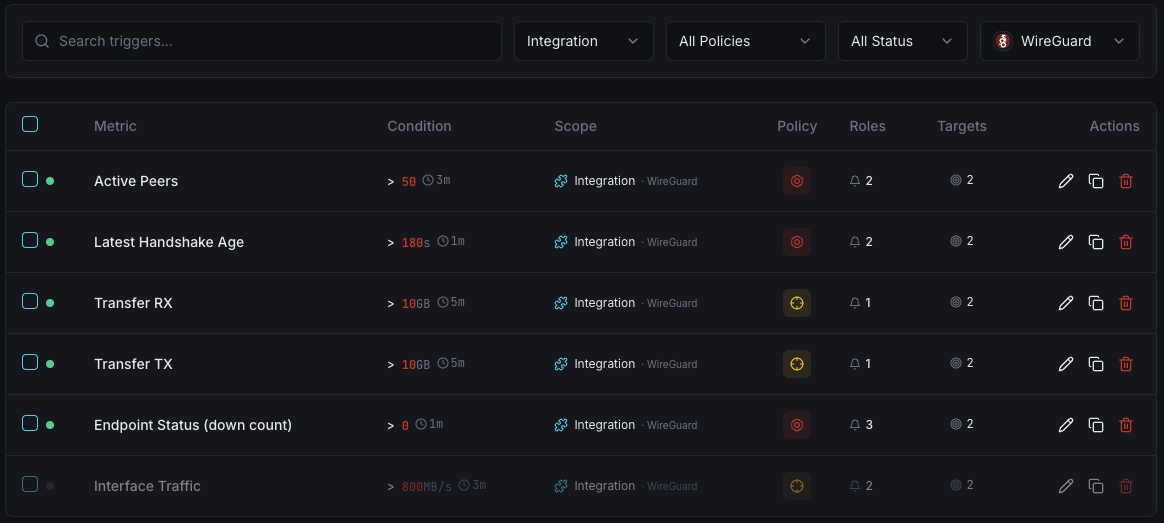Viewport: 1164px width, 523px height.
Task: Edit the Active Peers trigger
Action: 1065,181
